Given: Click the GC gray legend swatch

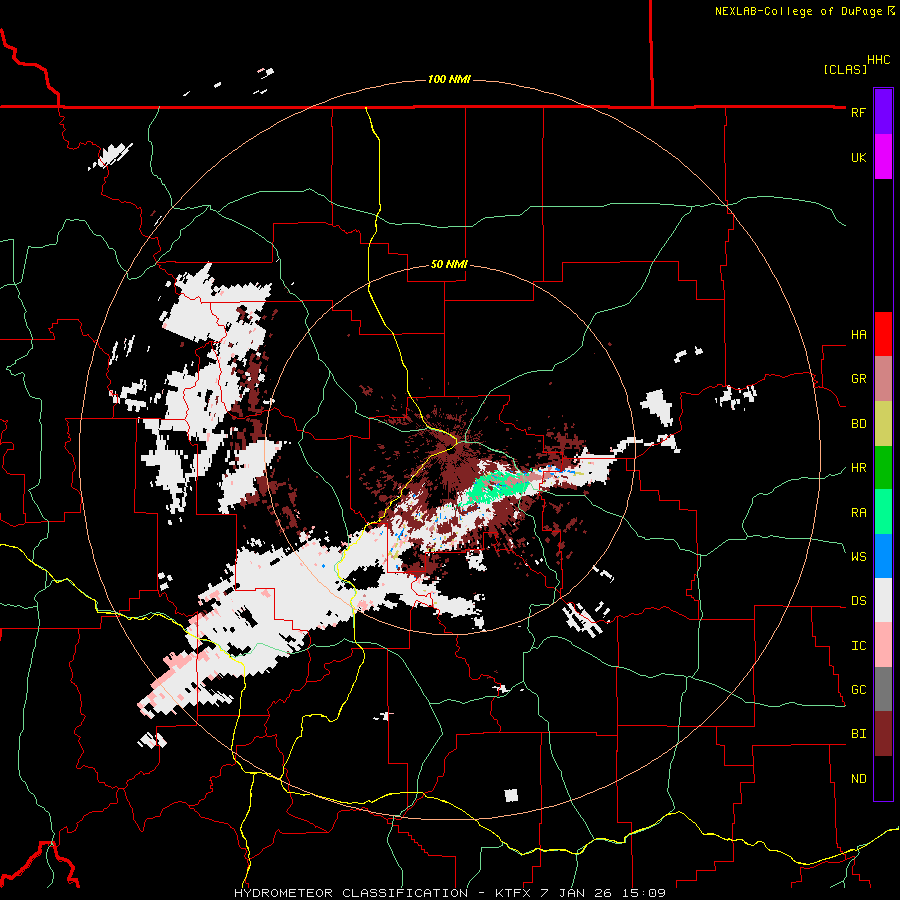Looking at the screenshot, I should click(x=883, y=689).
